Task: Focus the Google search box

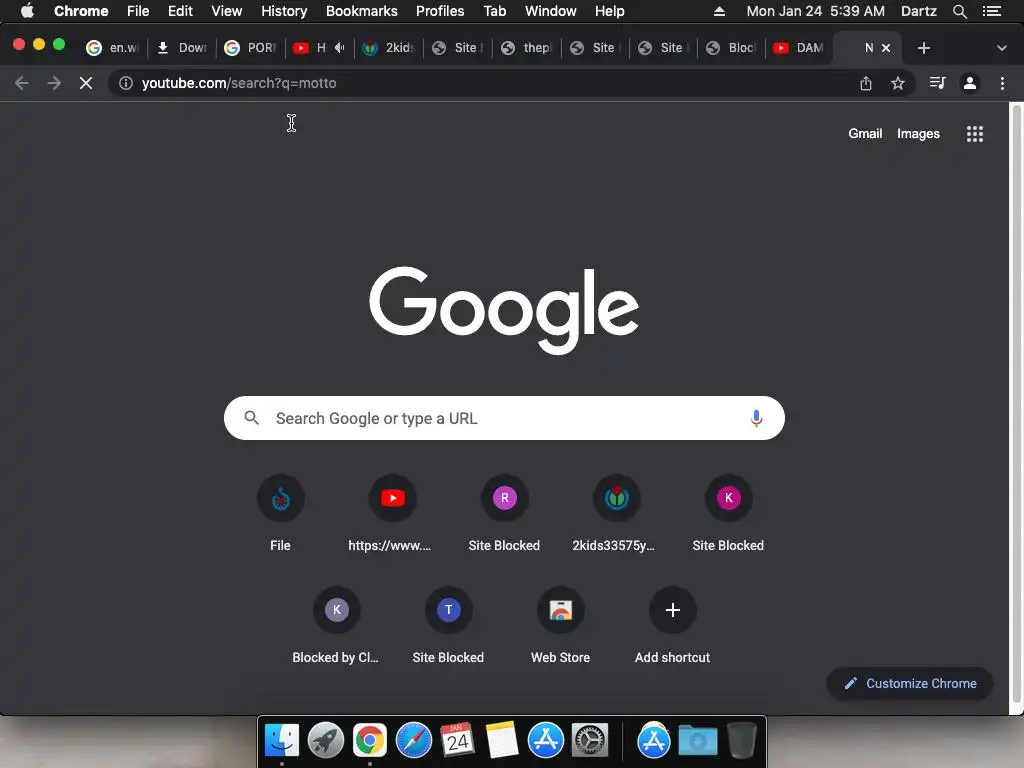Action: click(504, 418)
